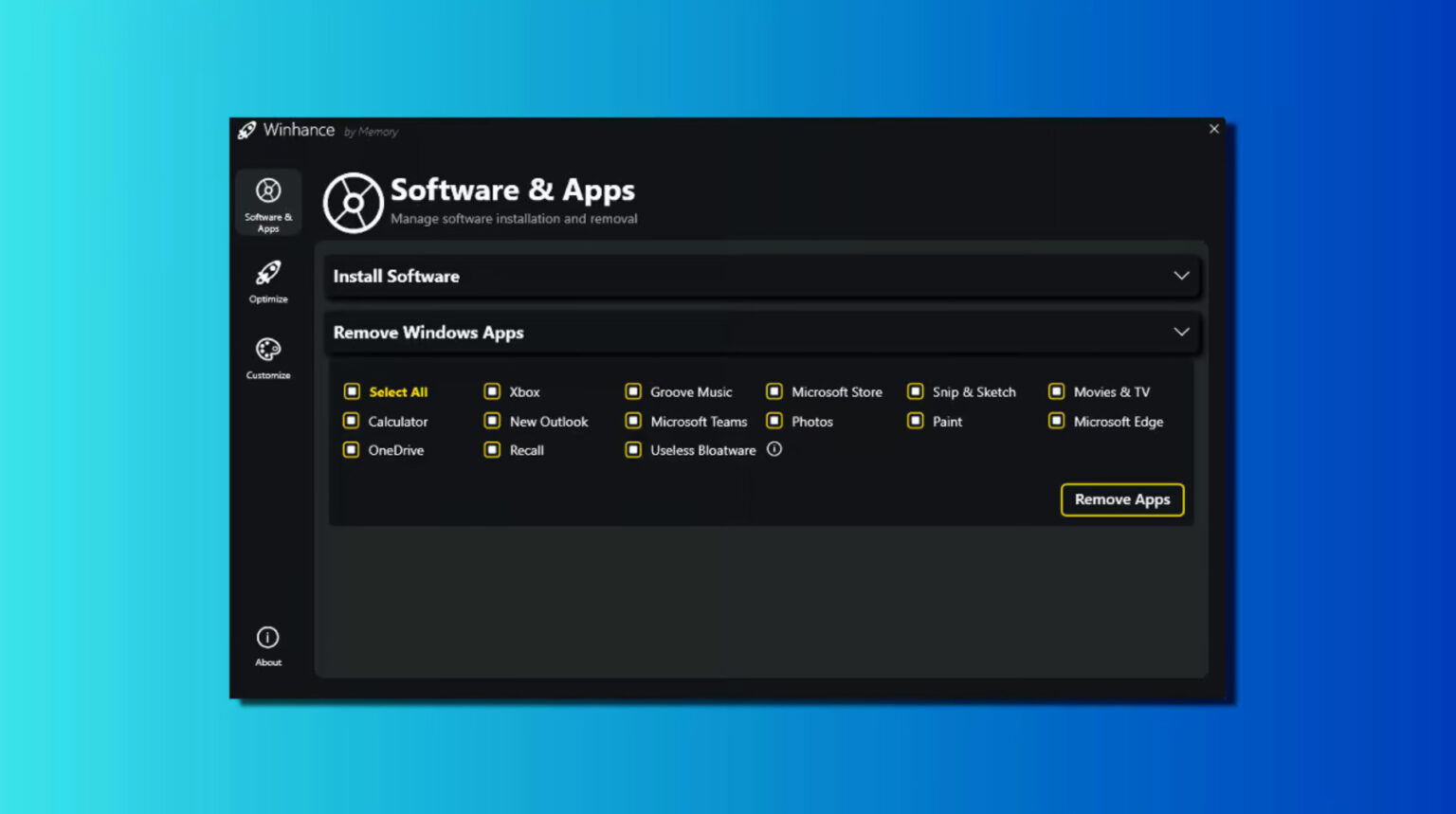Screen dimensions: 1456x814
Task: Open the Customize section in the sidebar
Action: click(x=267, y=357)
